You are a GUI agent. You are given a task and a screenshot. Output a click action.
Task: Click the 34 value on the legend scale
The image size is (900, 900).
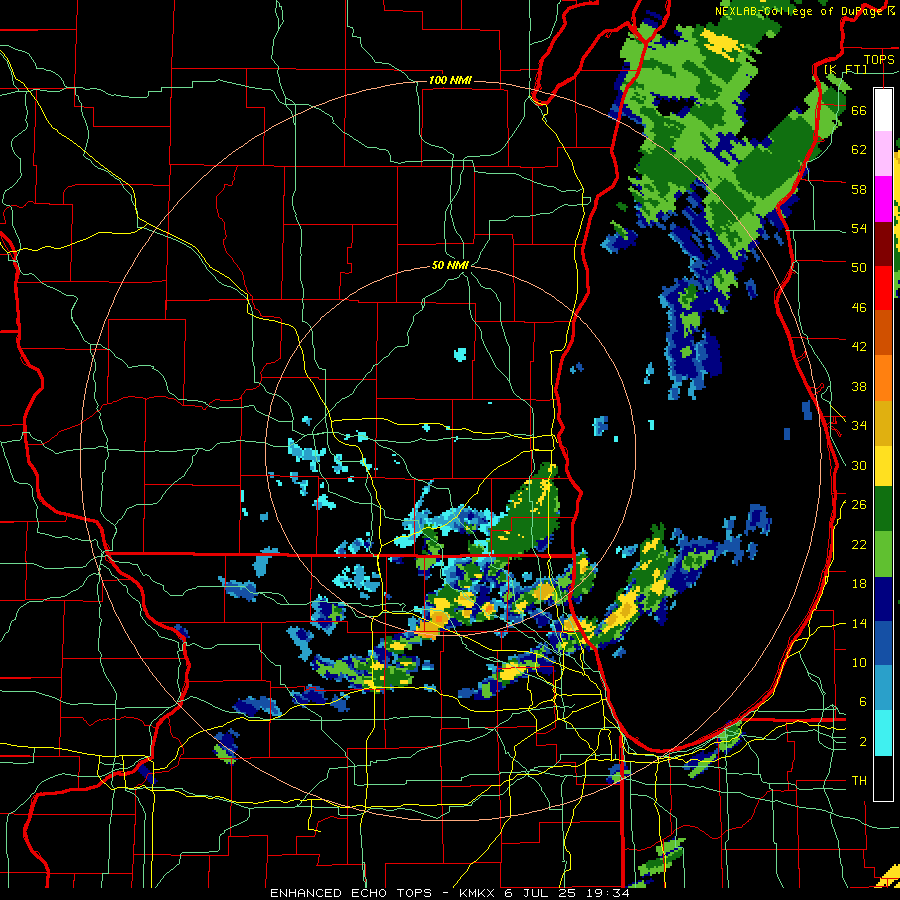(859, 426)
